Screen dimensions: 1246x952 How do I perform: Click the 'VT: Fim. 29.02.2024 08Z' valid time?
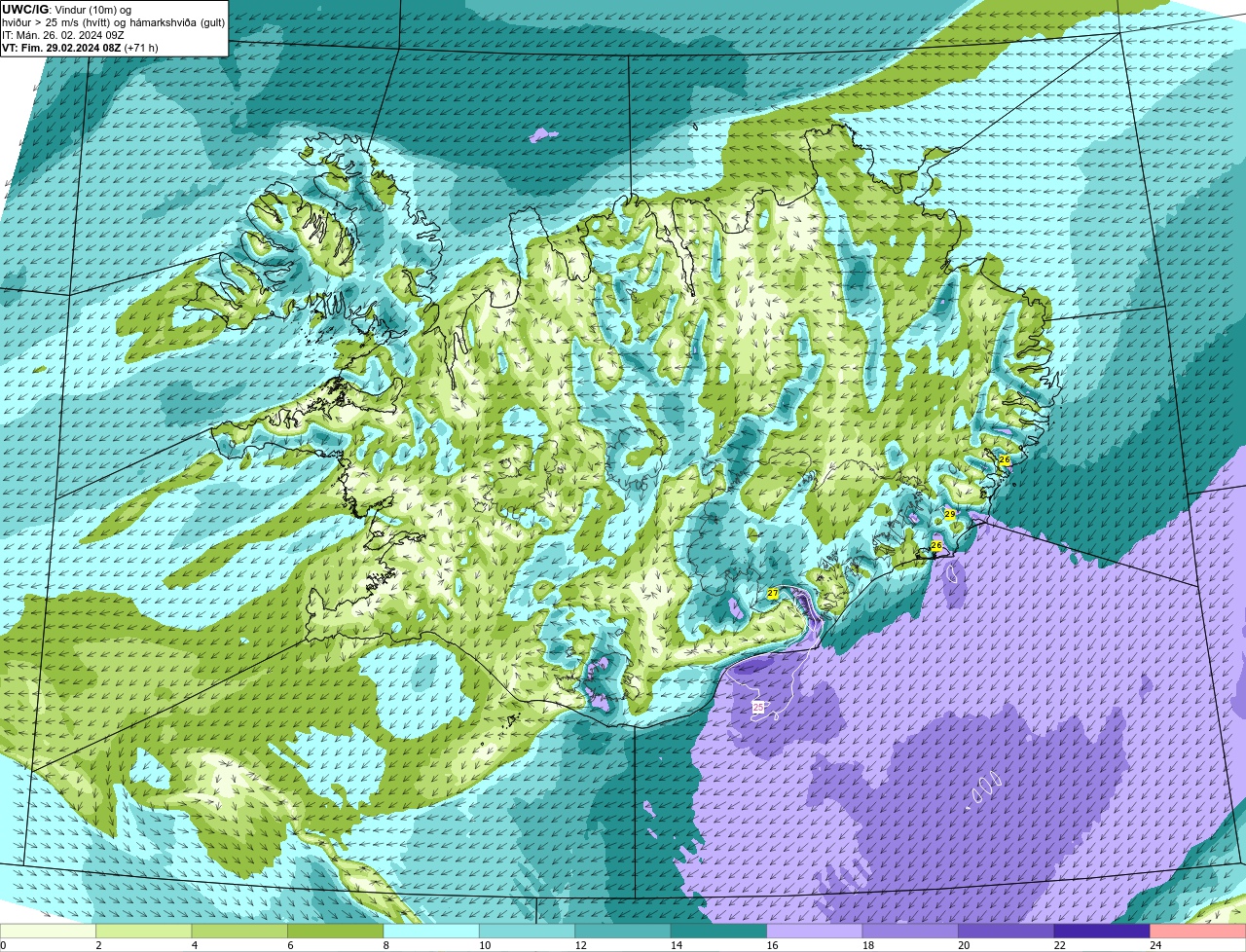click(x=61, y=48)
